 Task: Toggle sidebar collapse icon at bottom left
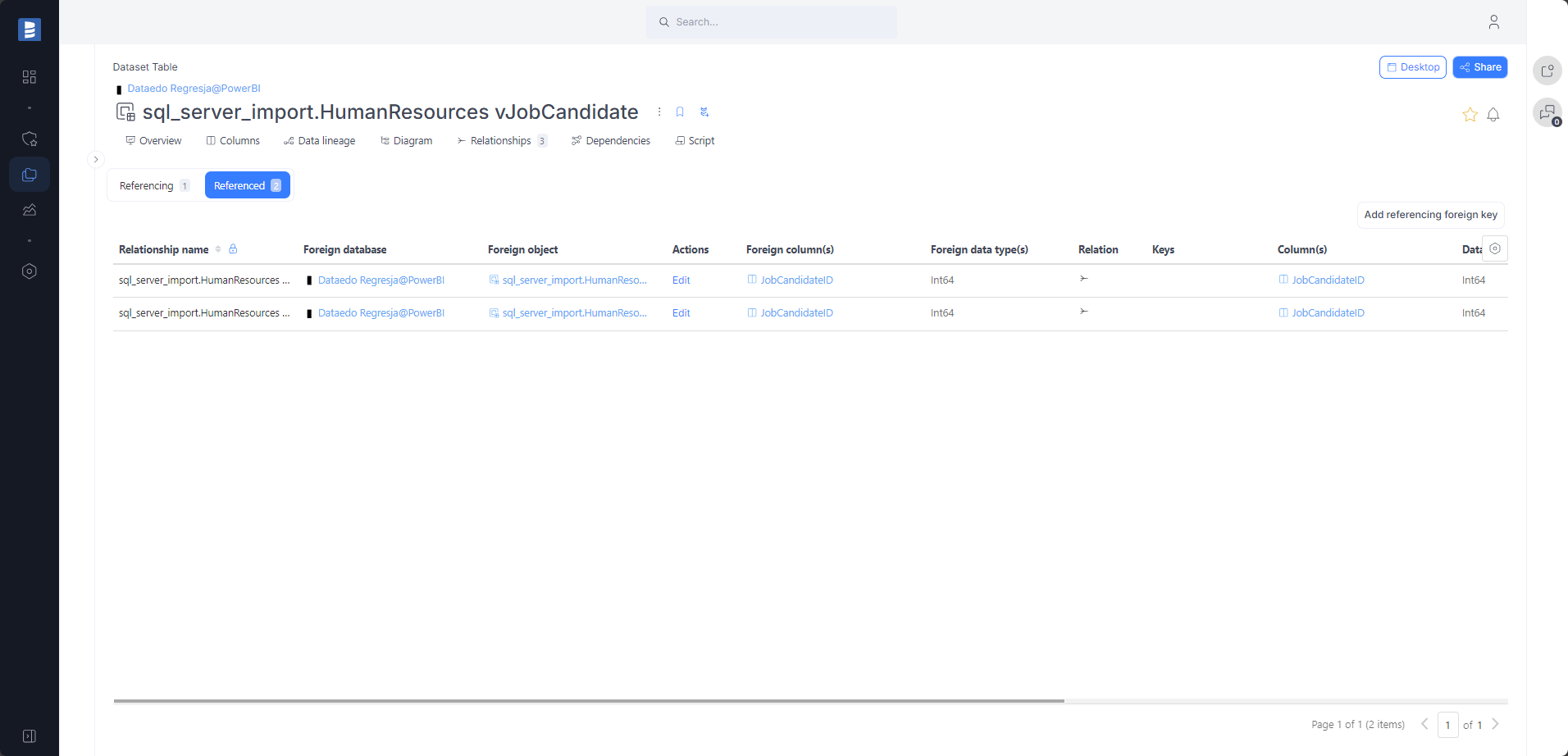[x=30, y=736]
